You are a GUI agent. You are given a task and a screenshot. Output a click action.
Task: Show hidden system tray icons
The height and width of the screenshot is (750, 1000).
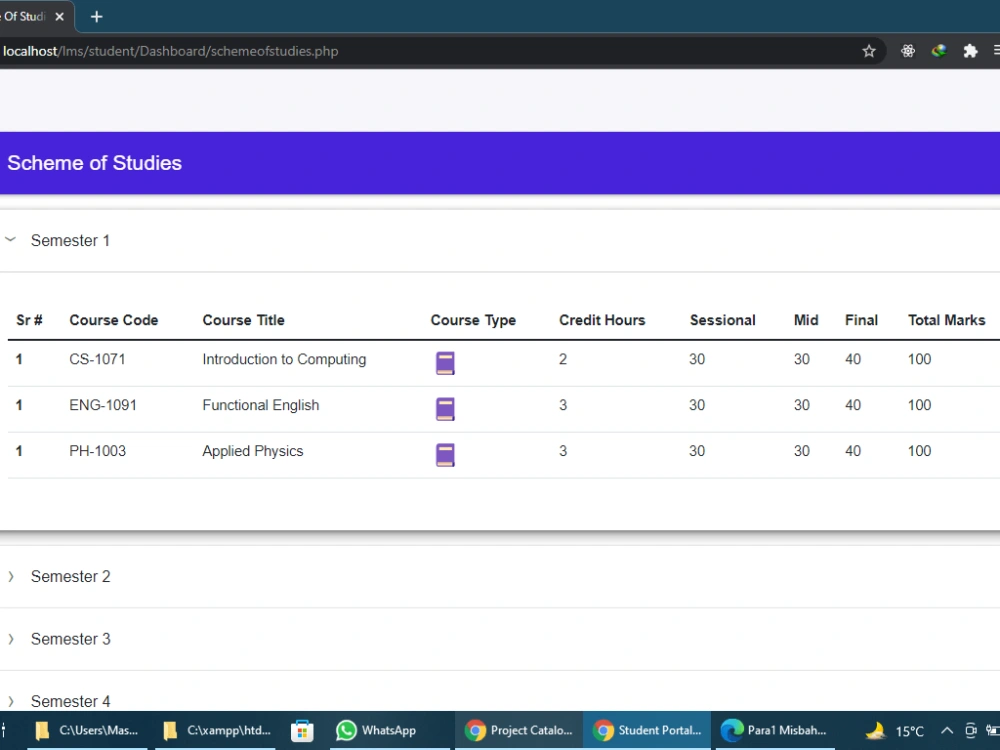tap(947, 731)
